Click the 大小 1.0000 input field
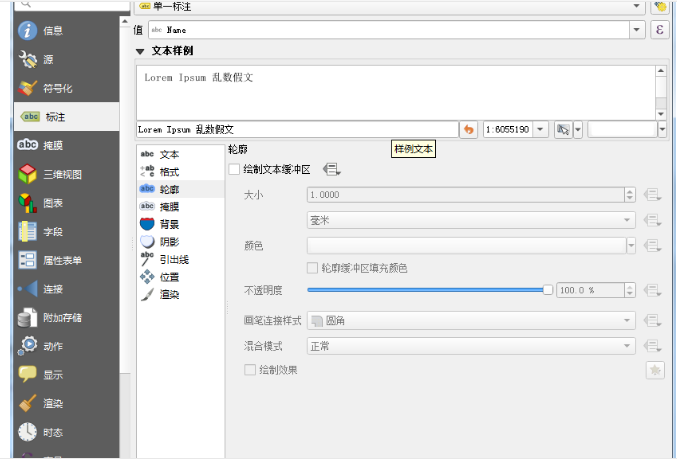The image size is (677, 461). coord(465,195)
